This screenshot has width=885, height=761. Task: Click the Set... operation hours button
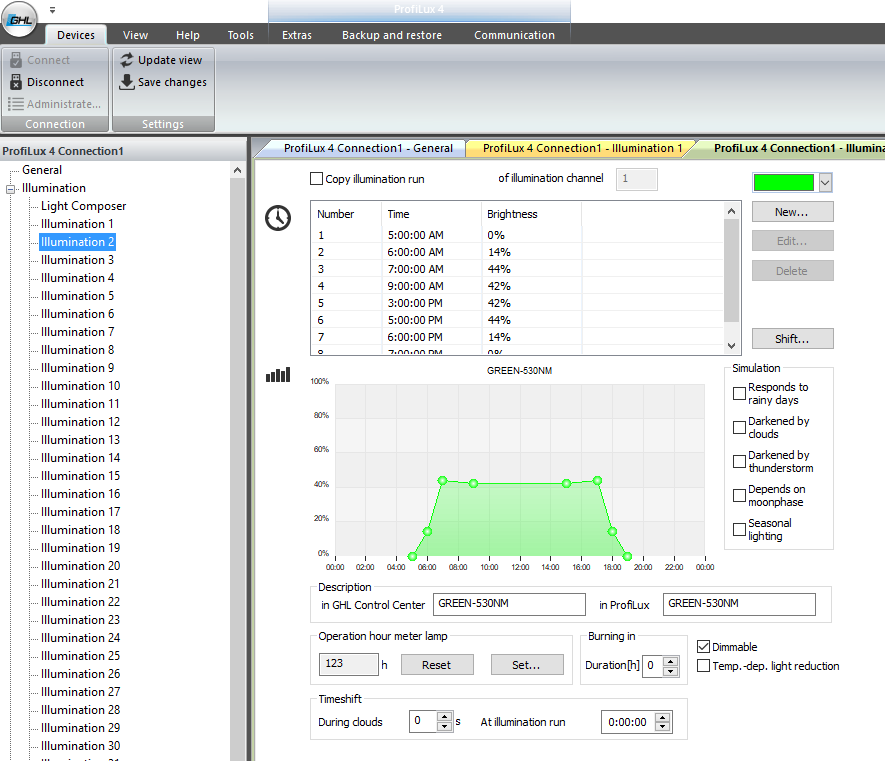[527, 665]
